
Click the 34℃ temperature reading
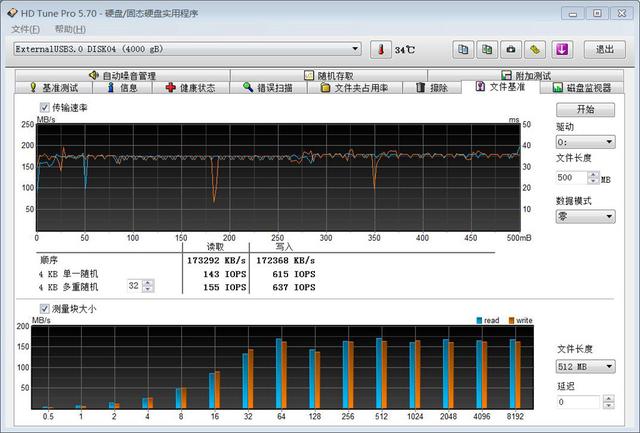[405, 50]
